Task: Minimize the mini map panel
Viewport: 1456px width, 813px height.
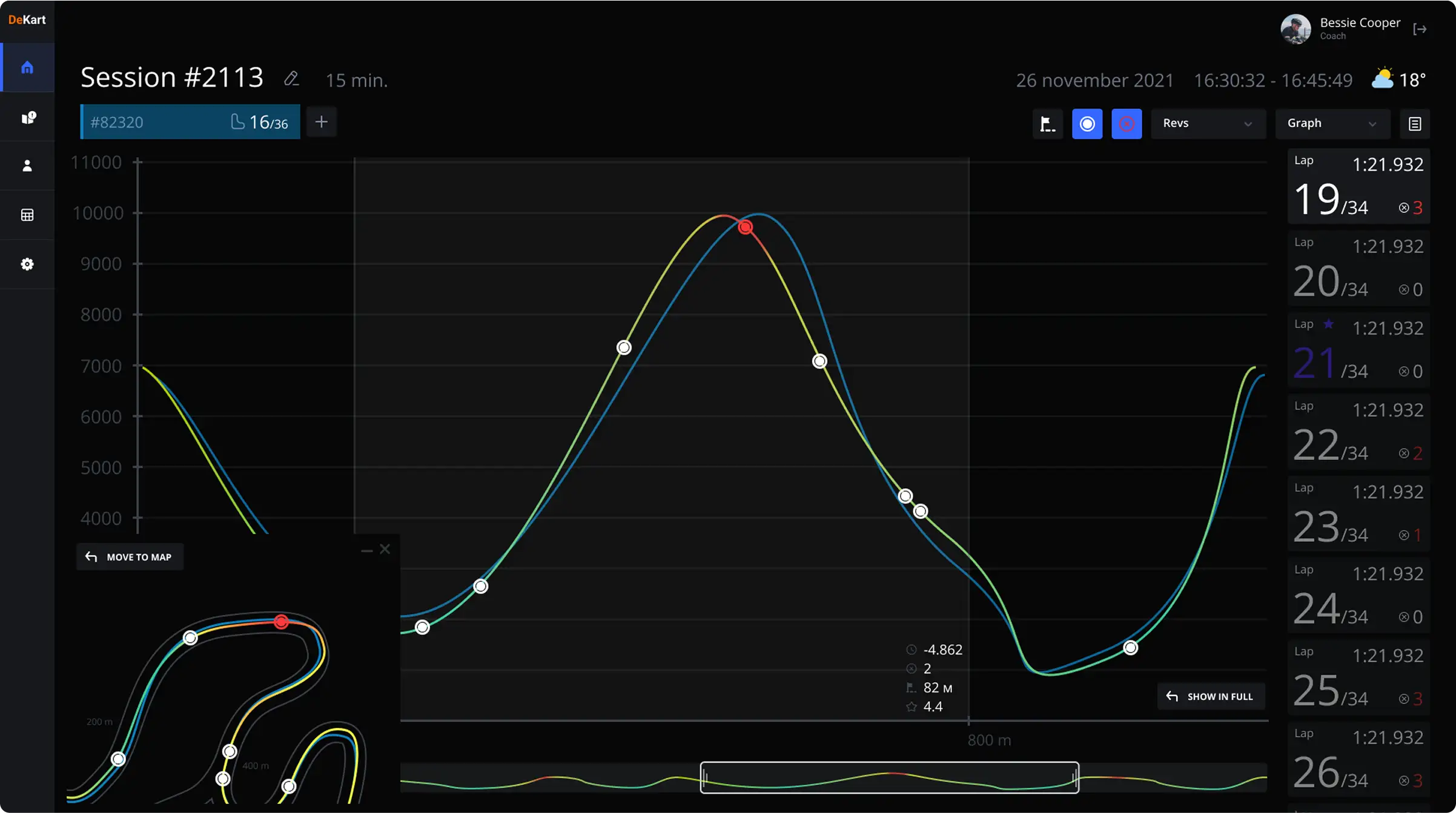Action: [x=366, y=550]
